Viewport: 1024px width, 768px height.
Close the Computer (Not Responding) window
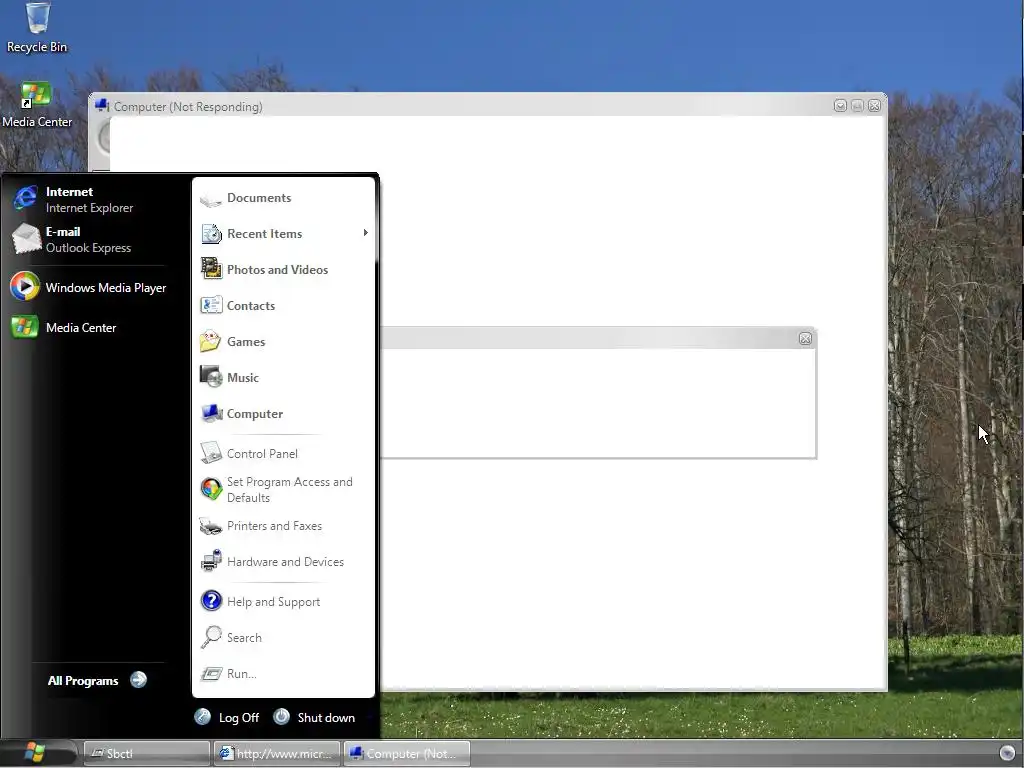click(874, 106)
